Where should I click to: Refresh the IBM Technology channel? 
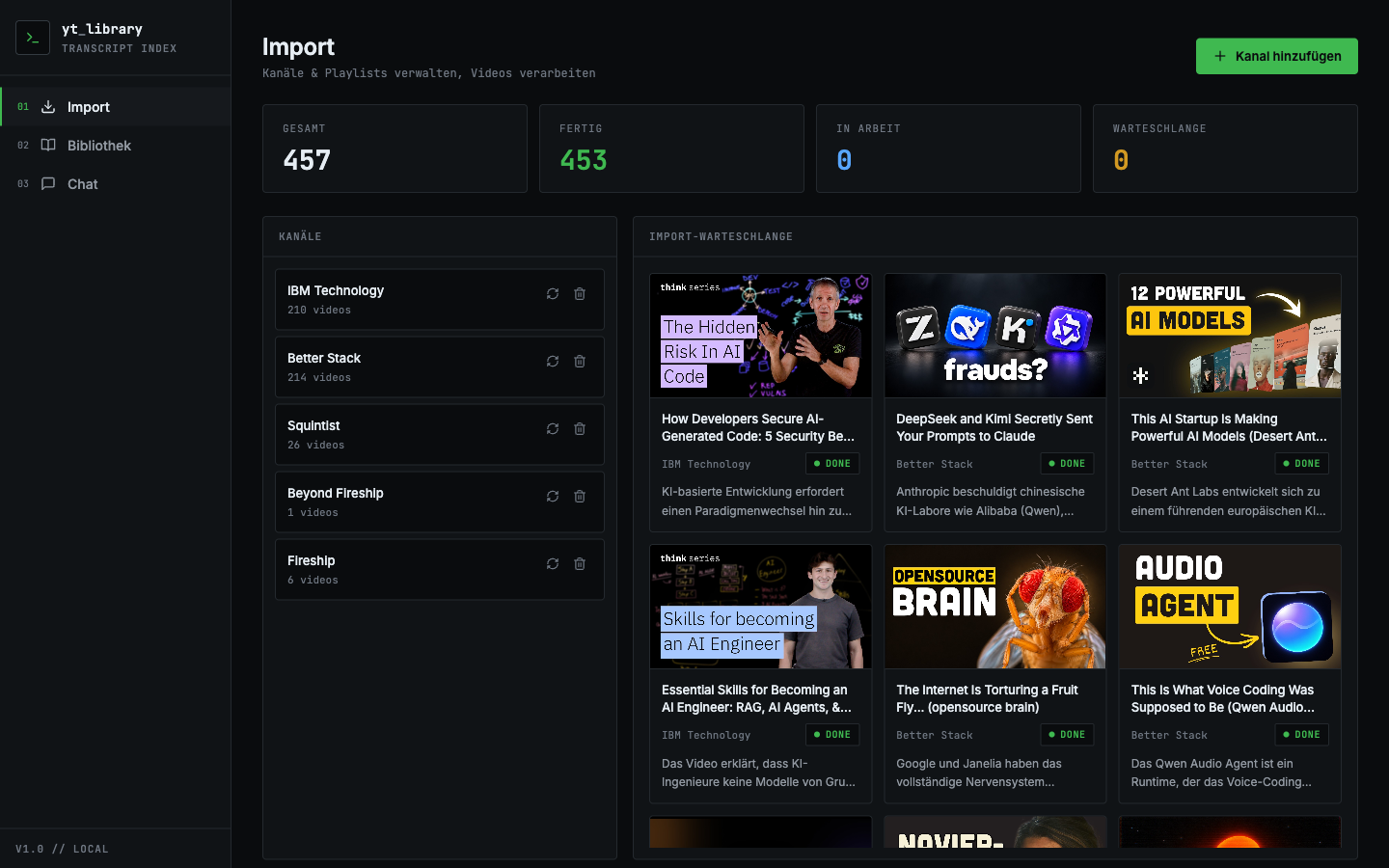[553, 294]
